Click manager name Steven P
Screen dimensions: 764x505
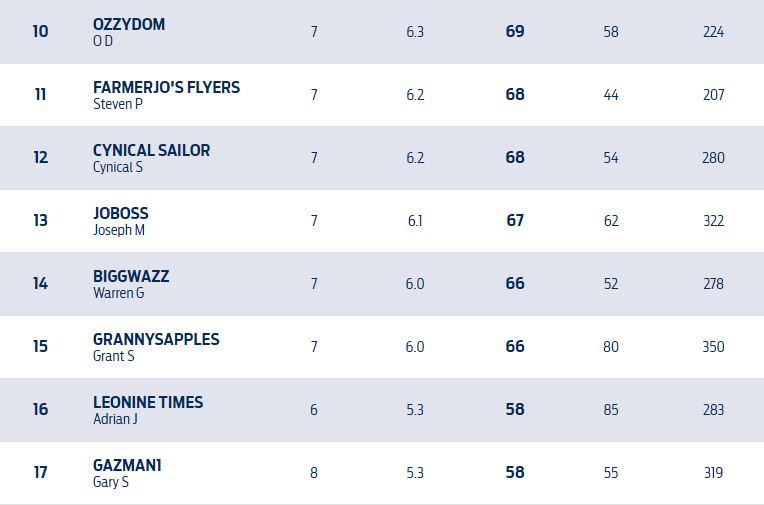(118, 104)
